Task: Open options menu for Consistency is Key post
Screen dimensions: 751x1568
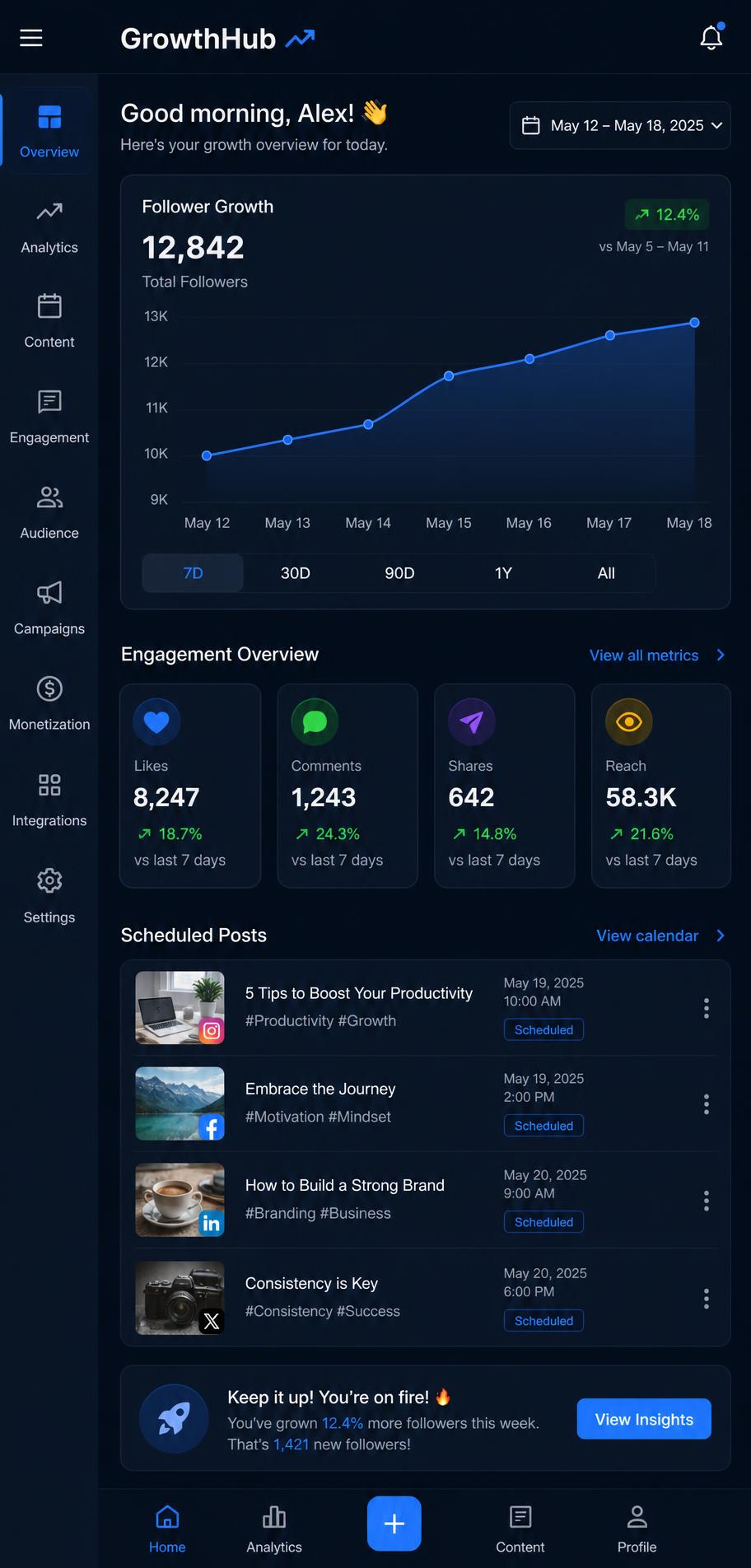Action: click(707, 1299)
